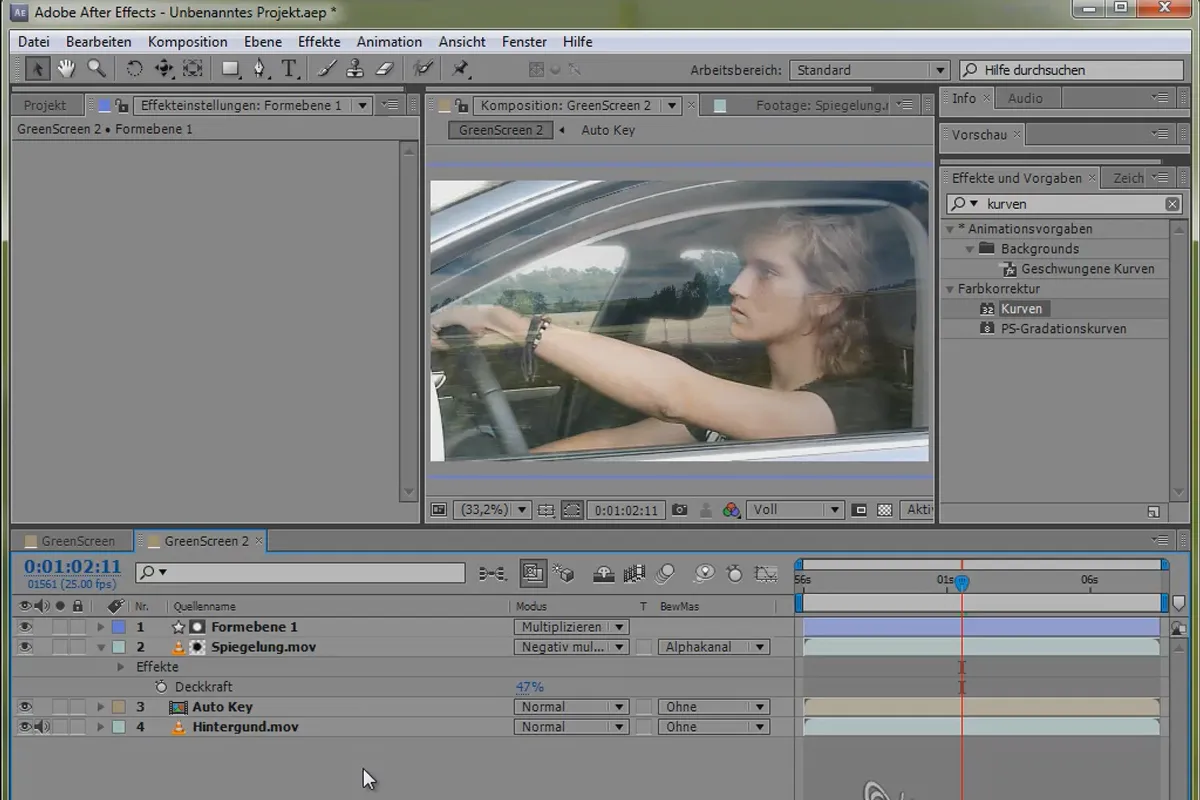
Task: Select the Rotation tool
Action: [134, 68]
